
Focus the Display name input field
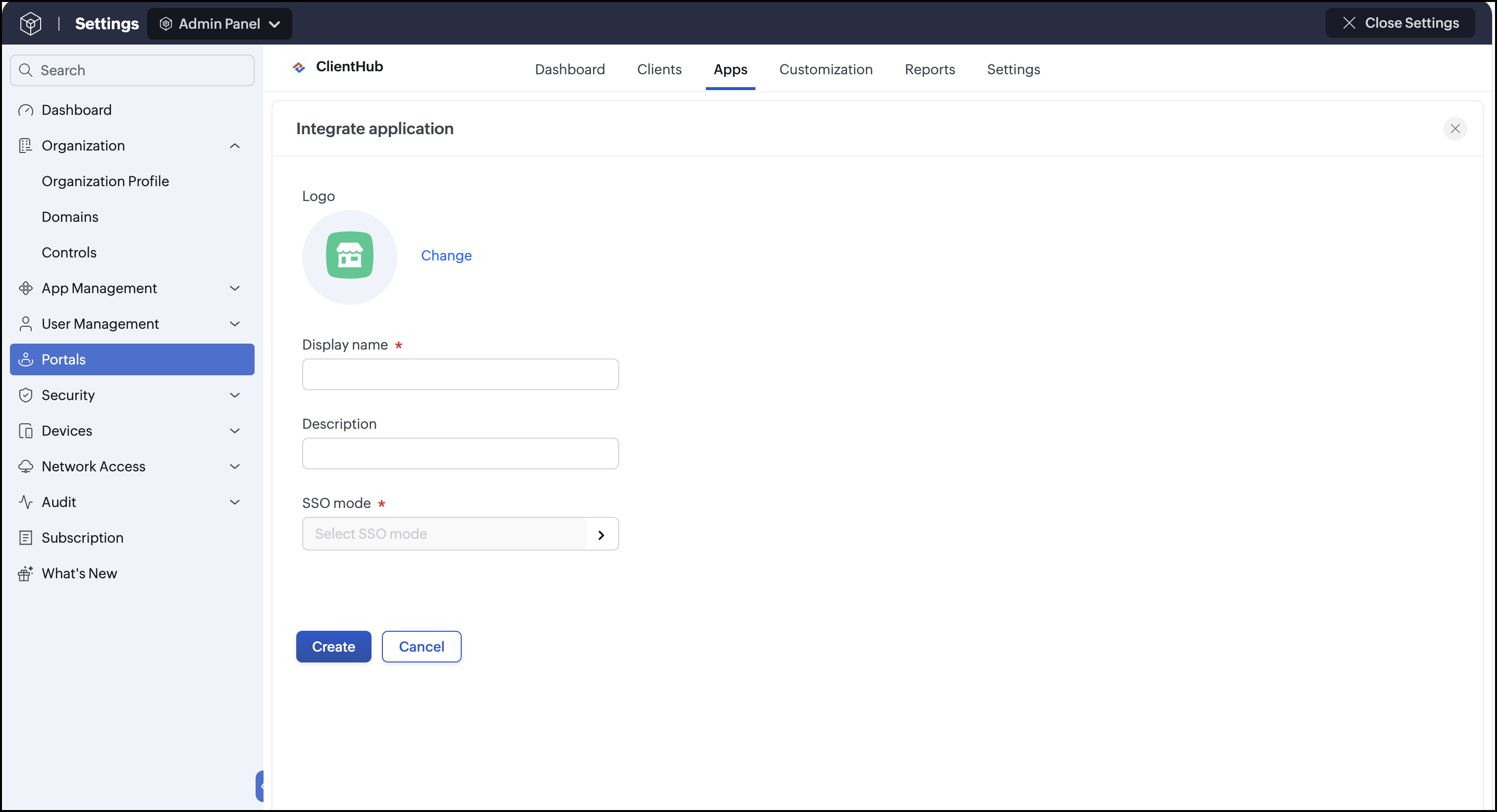coord(460,374)
